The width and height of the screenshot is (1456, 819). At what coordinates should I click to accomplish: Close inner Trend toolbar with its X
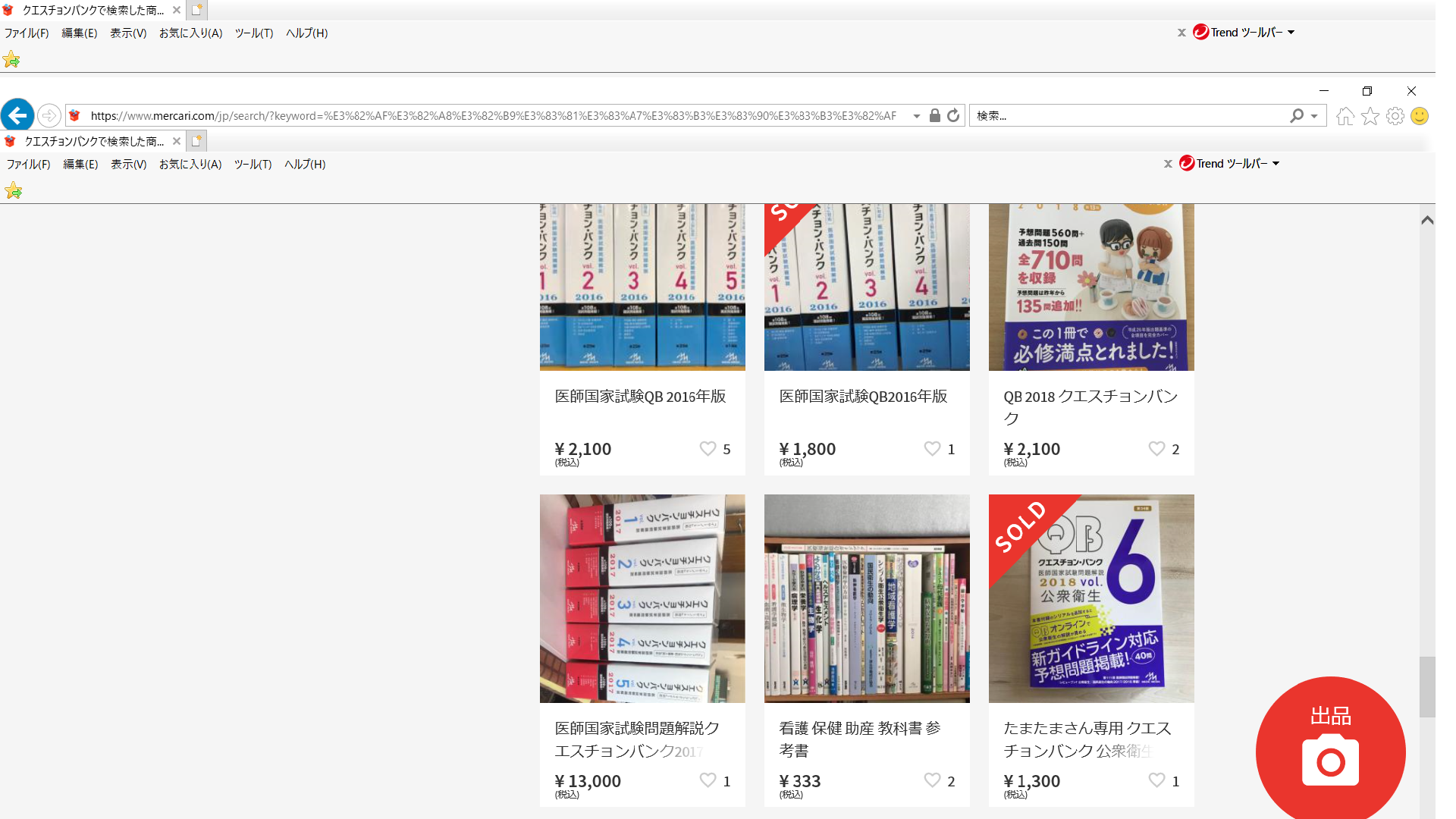[1168, 164]
